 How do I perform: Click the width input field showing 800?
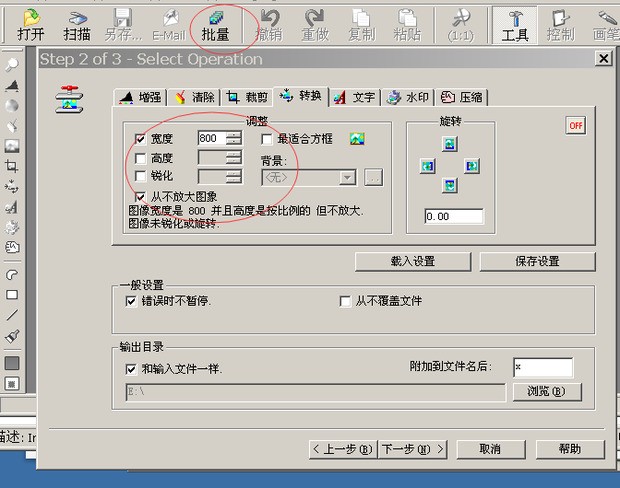212,138
